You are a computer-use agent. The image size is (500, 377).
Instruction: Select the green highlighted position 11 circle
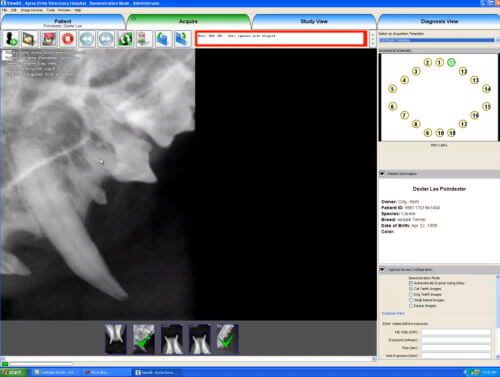click(451, 62)
